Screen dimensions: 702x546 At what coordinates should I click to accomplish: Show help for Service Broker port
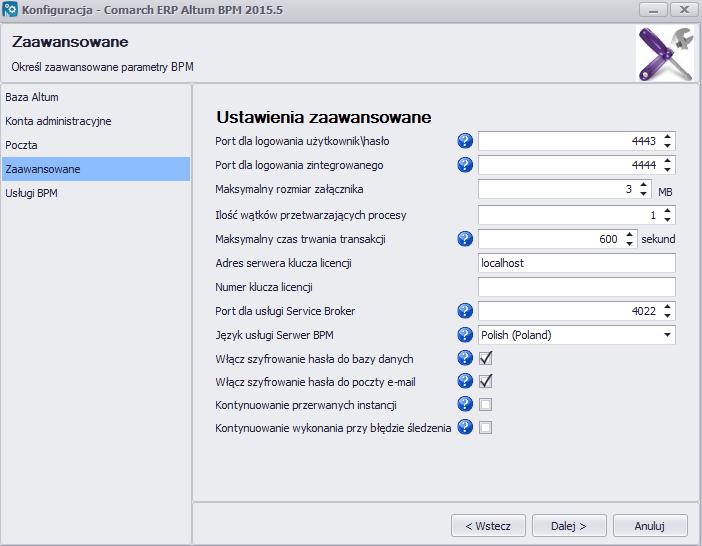pyautogui.click(x=465, y=311)
